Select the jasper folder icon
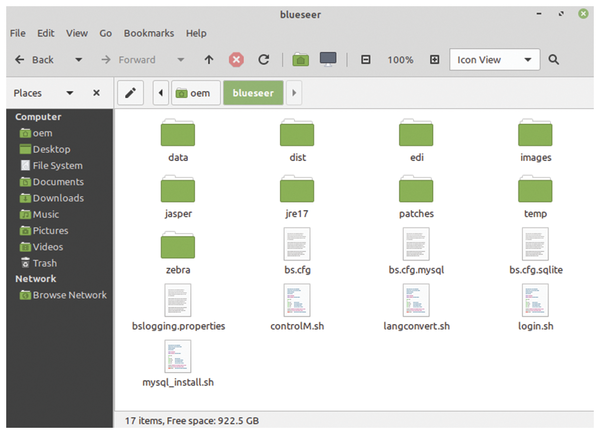Viewport: 600px width, 434px height. (x=178, y=189)
